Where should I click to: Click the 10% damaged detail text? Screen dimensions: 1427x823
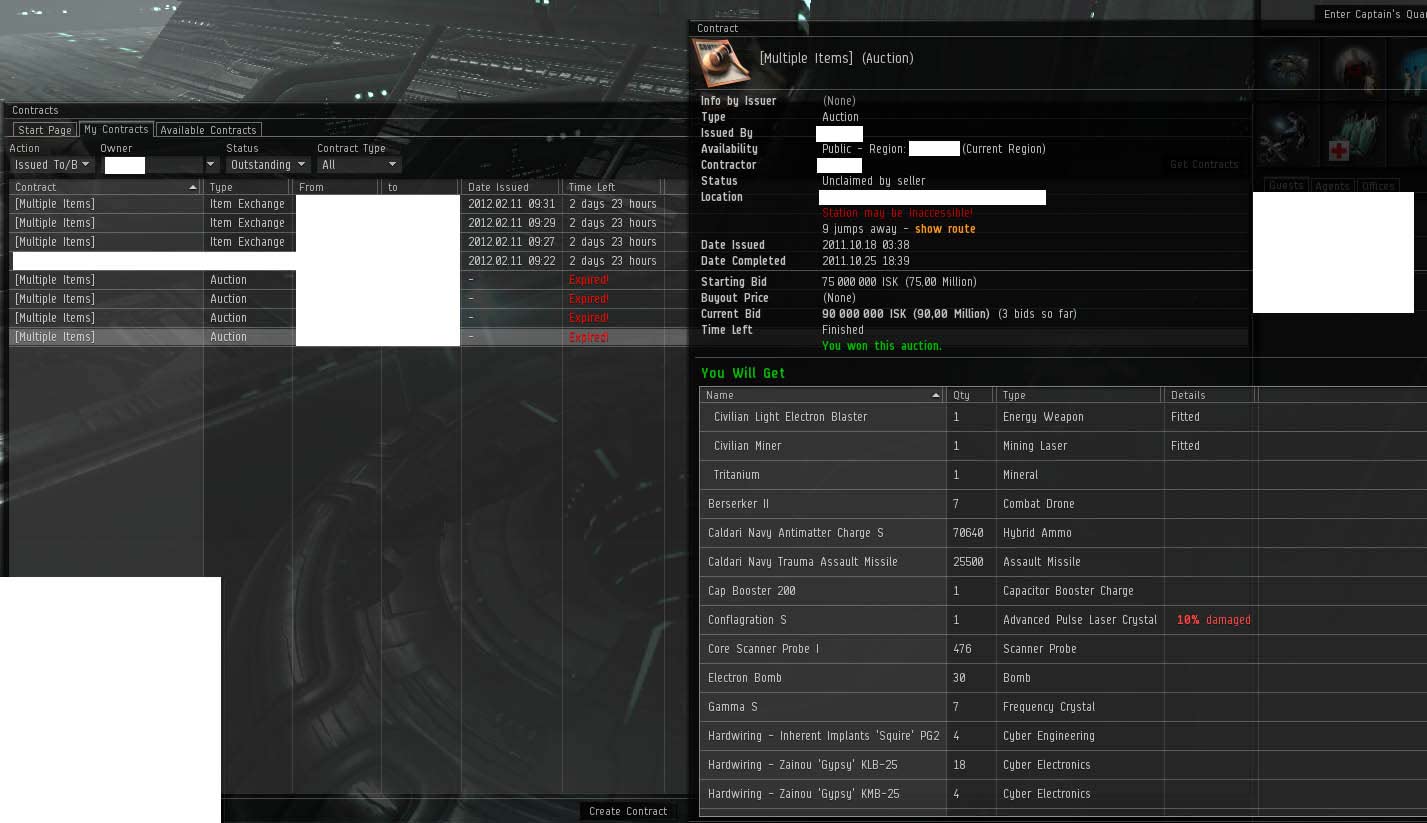pyautogui.click(x=1213, y=620)
